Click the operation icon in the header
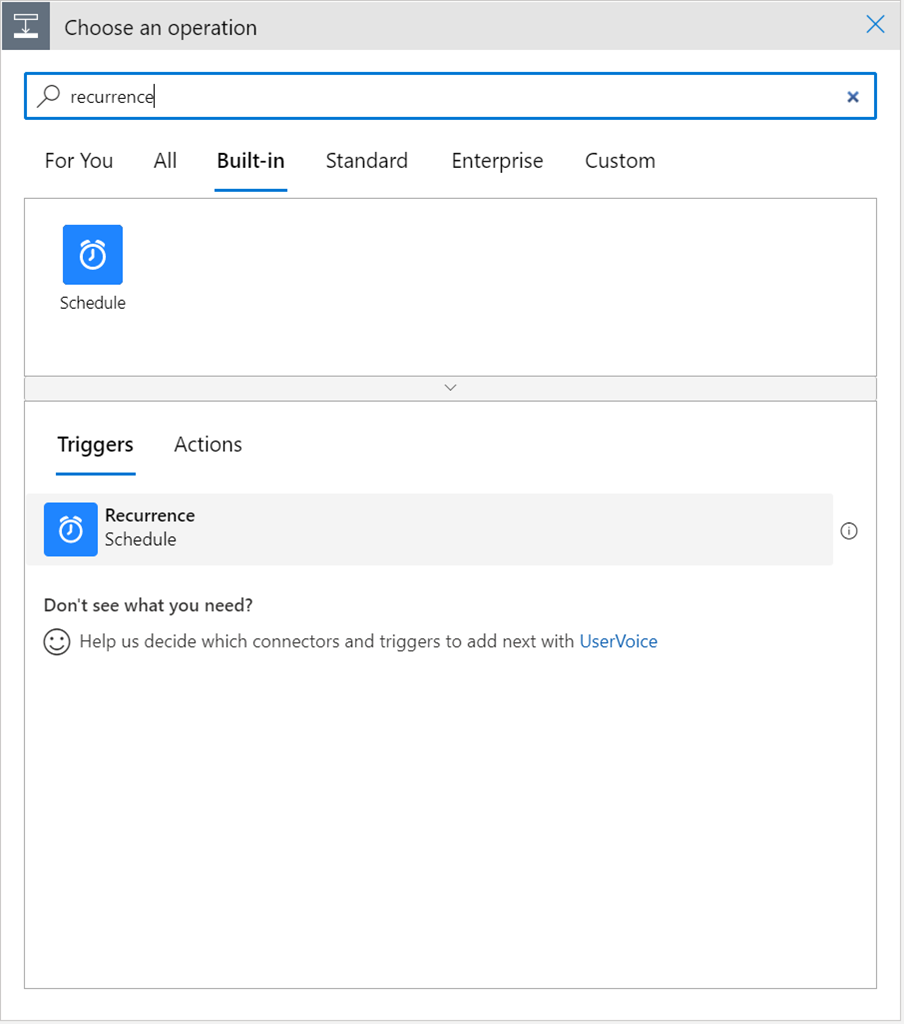Image resolution: width=904 pixels, height=1024 pixels. pyautogui.click(x=25, y=26)
